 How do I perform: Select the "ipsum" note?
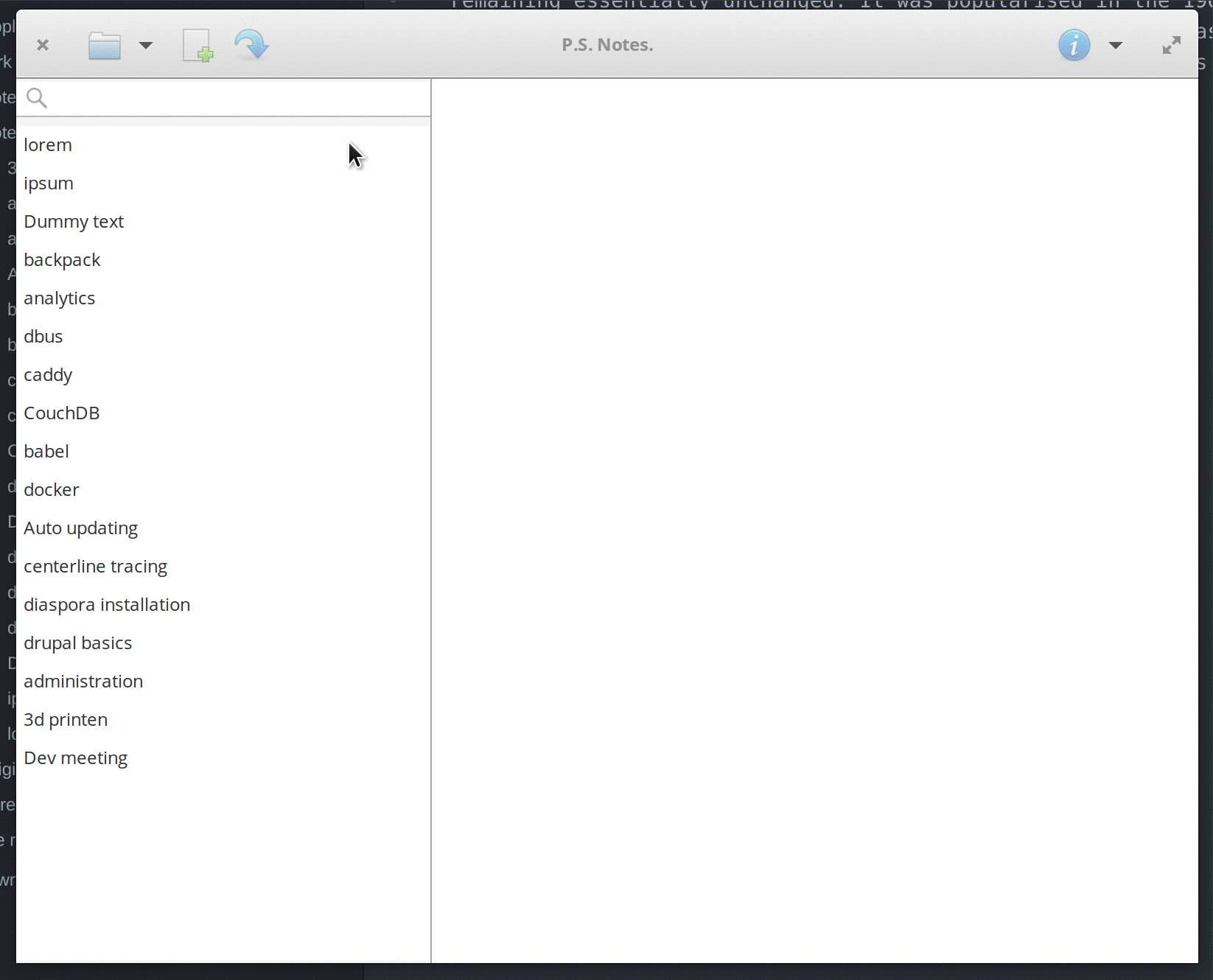point(49,183)
